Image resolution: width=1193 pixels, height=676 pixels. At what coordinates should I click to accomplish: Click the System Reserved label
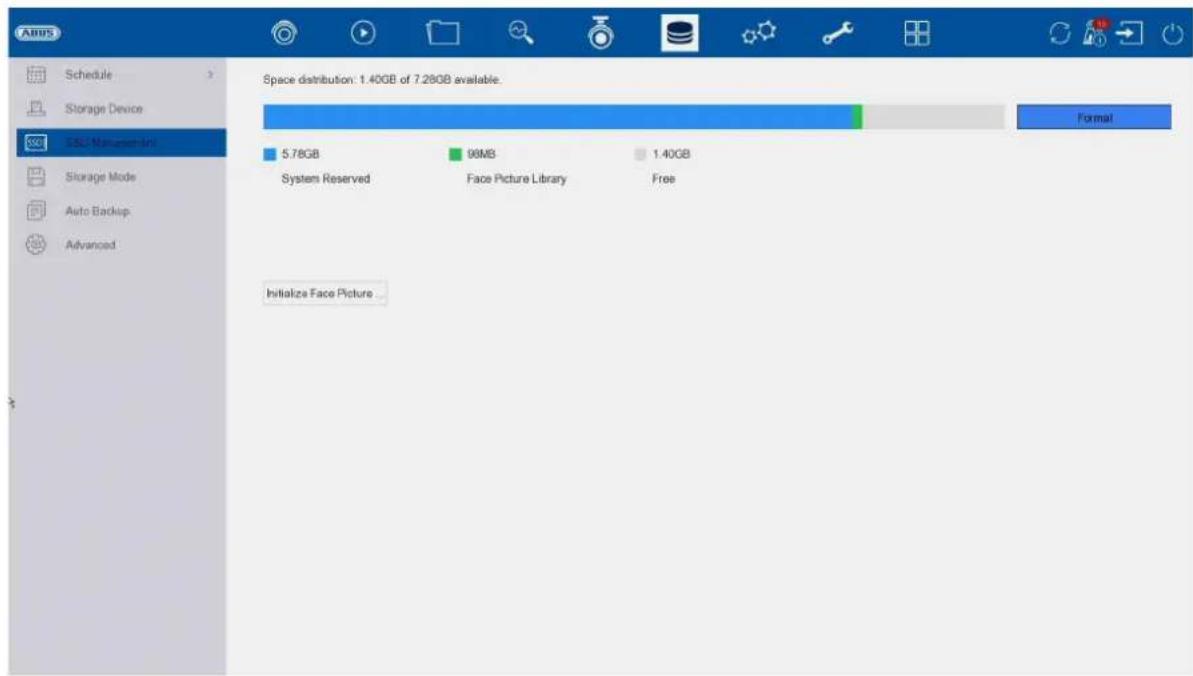(x=326, y=179)
